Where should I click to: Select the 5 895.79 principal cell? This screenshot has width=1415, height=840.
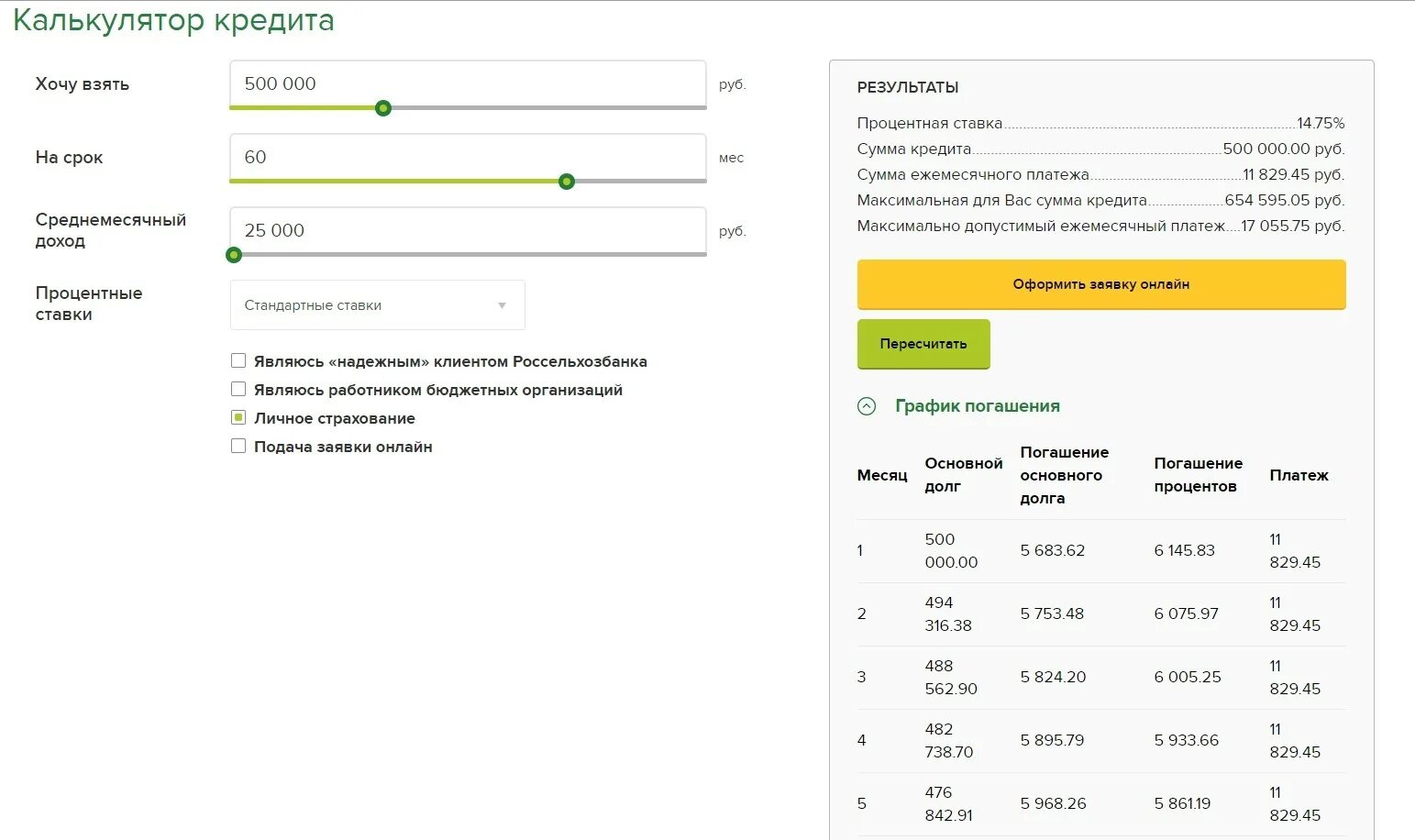pos(1052,740)
